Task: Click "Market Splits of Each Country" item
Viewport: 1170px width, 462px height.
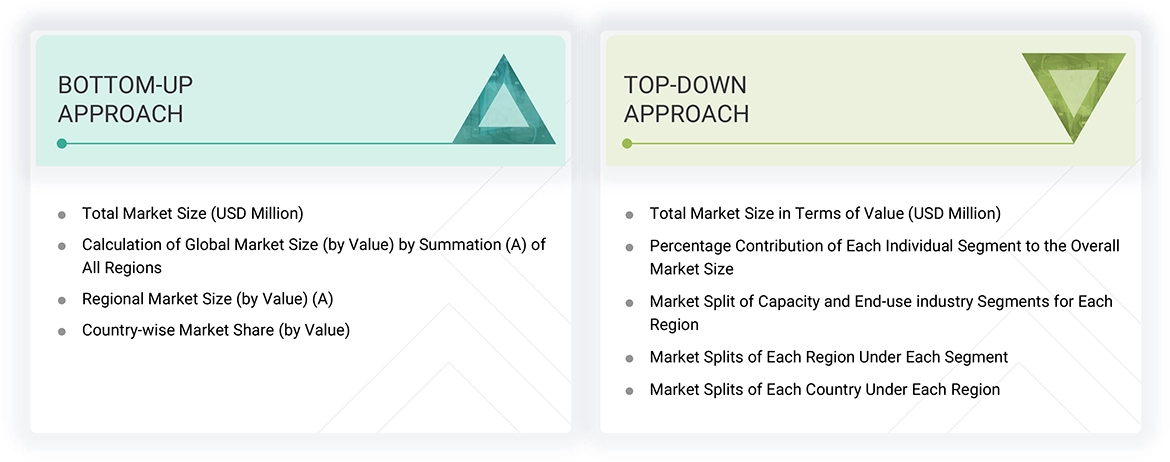Action: tap(824, 389)
